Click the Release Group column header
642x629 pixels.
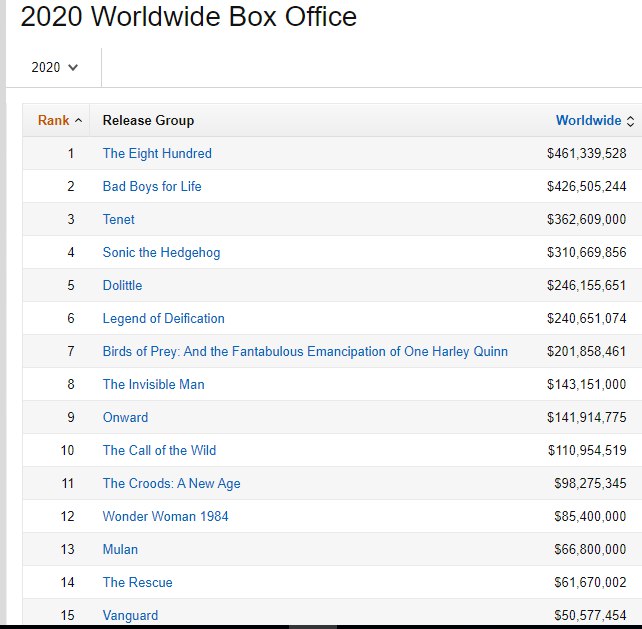(x=148, y=121)
